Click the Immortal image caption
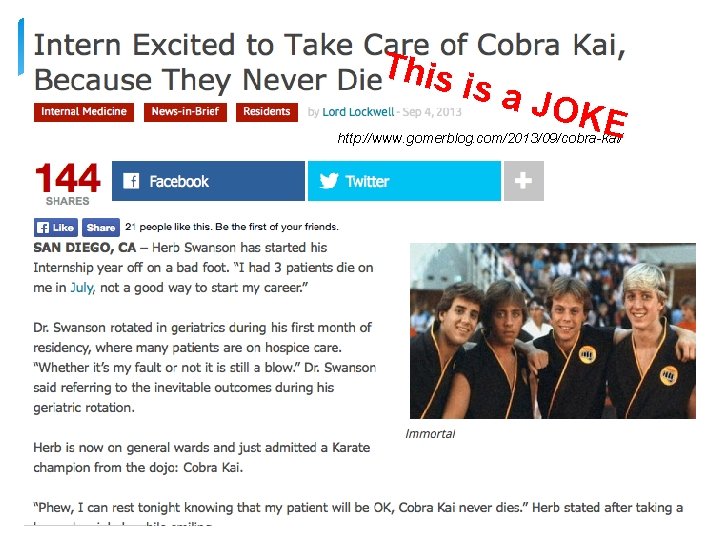720x540 pixels. pos(430,433)
